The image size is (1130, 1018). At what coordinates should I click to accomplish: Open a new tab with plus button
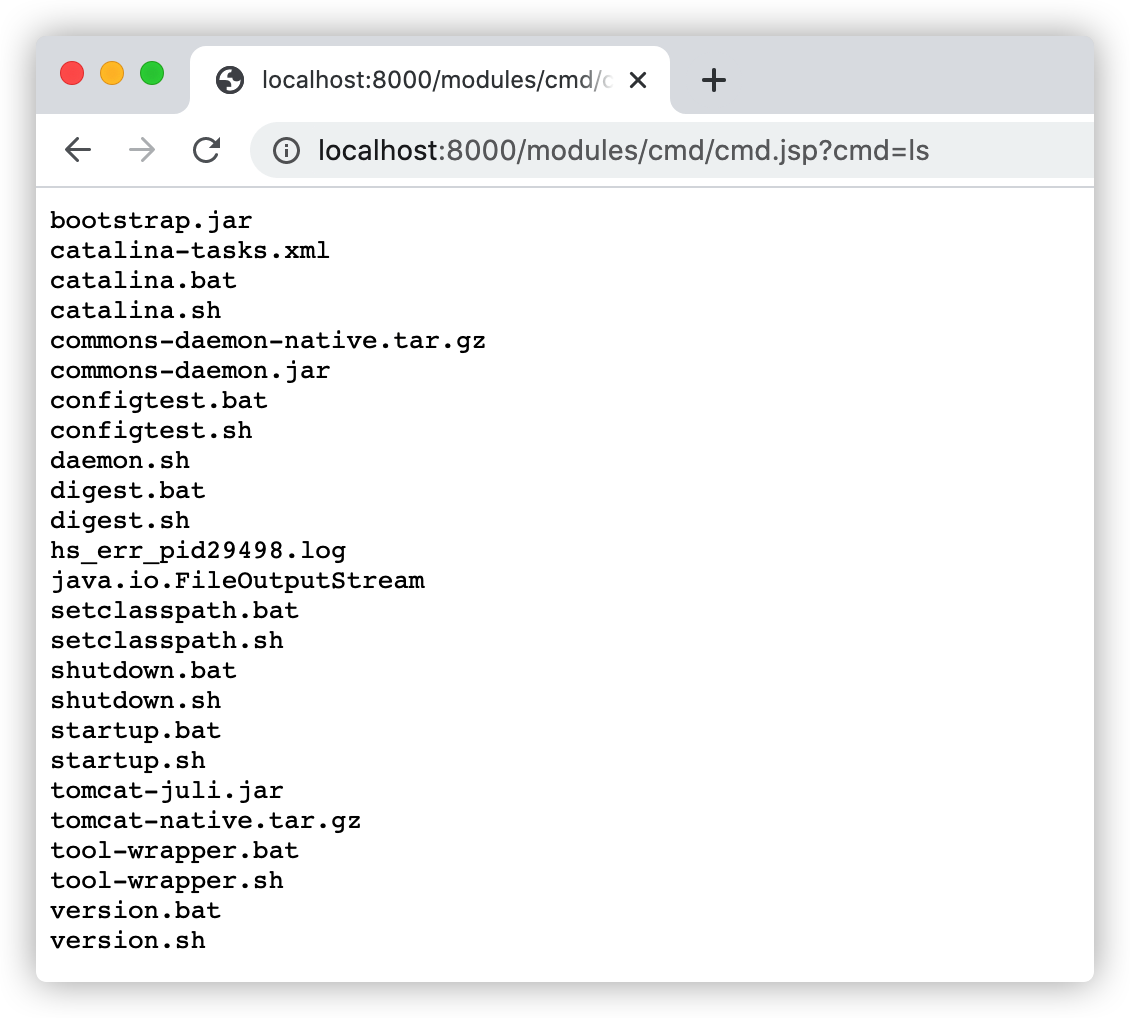[713, 80]
